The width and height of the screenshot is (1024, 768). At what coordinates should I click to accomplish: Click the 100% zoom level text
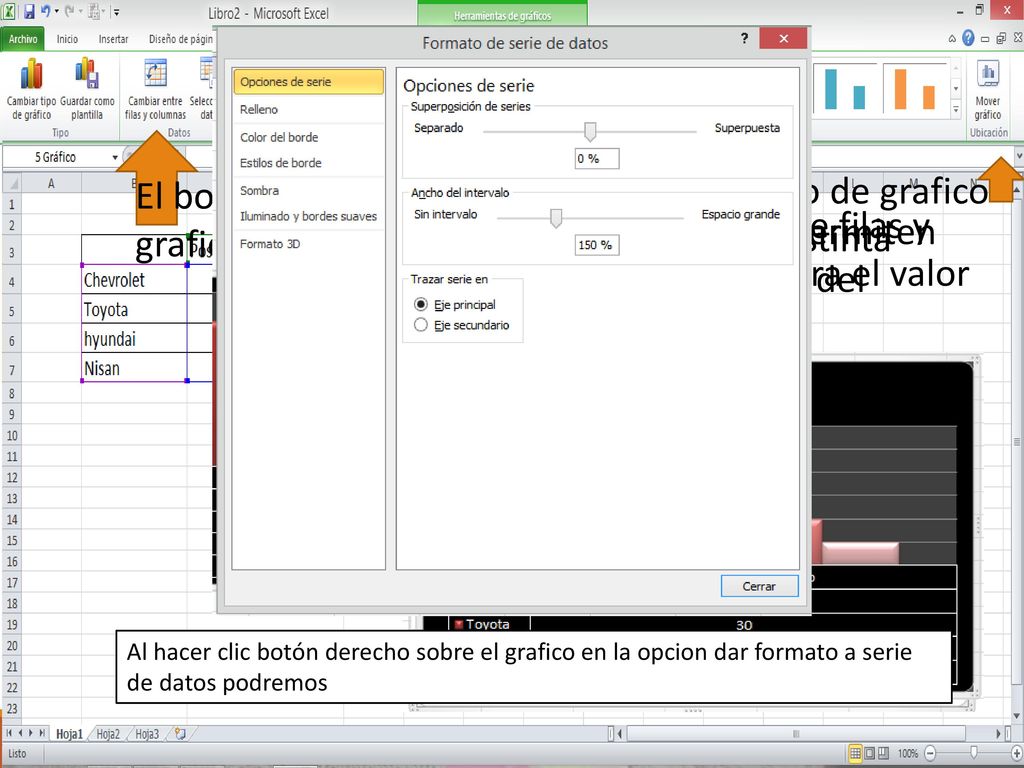click(x=908, y=753)
